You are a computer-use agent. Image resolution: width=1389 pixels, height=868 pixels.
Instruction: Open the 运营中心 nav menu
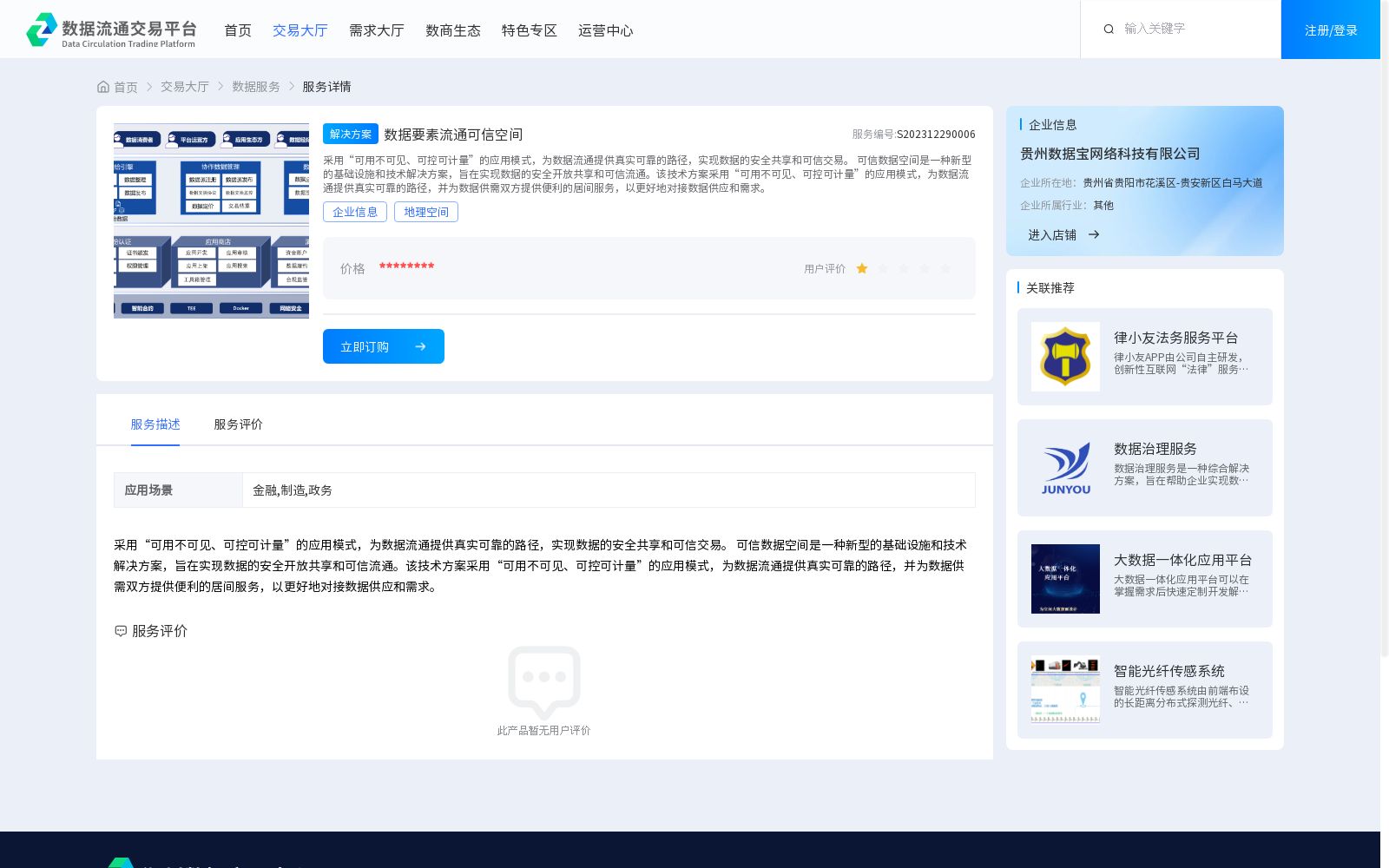pyautogui.click(x=606, y=30)
